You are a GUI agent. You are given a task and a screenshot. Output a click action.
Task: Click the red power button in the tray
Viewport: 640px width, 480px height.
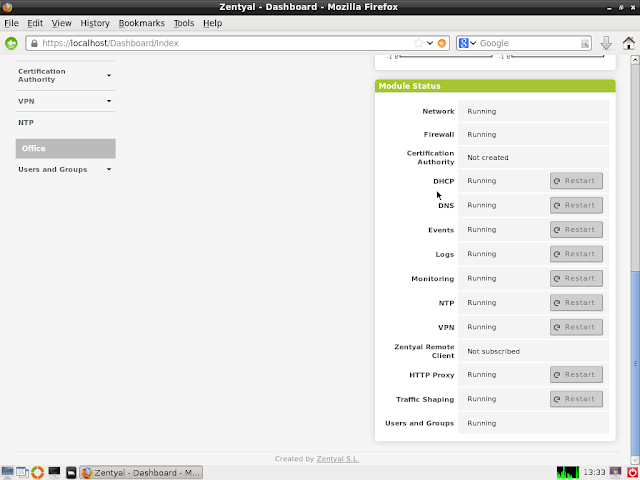632,472
